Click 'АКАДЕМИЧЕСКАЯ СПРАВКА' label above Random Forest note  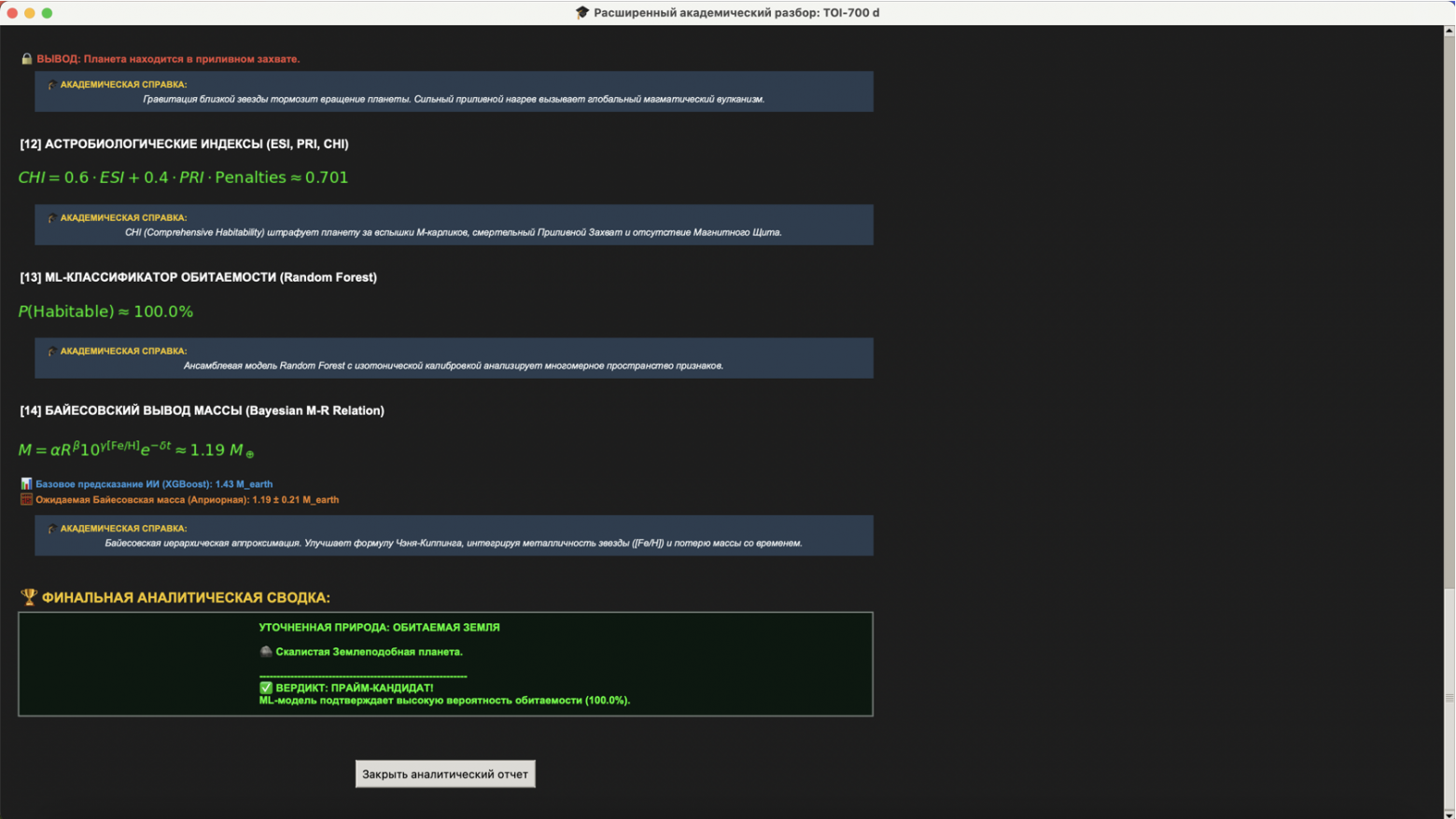click(x=123, y=352)
